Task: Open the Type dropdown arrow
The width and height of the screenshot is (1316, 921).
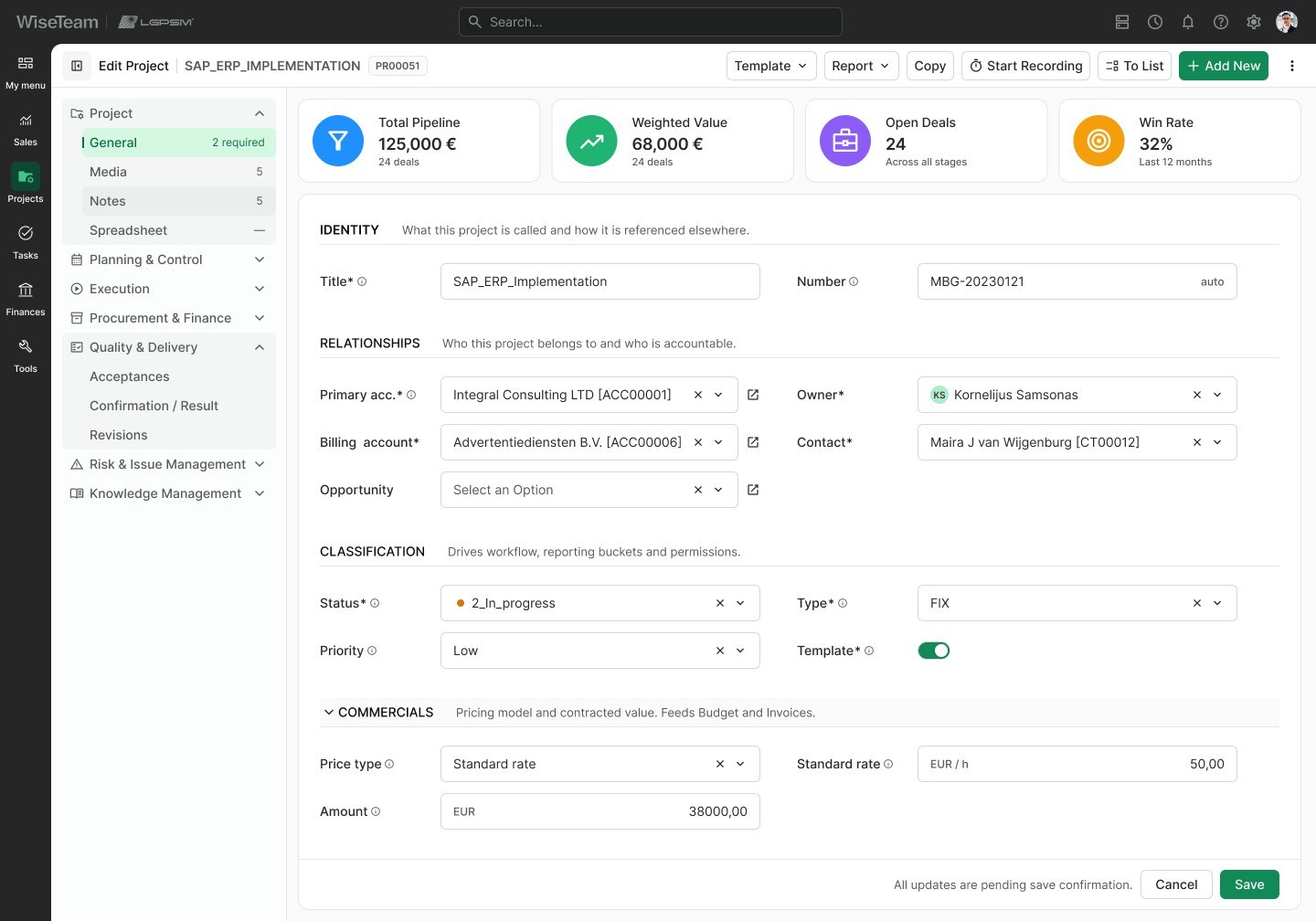Action: (1217, 603)
